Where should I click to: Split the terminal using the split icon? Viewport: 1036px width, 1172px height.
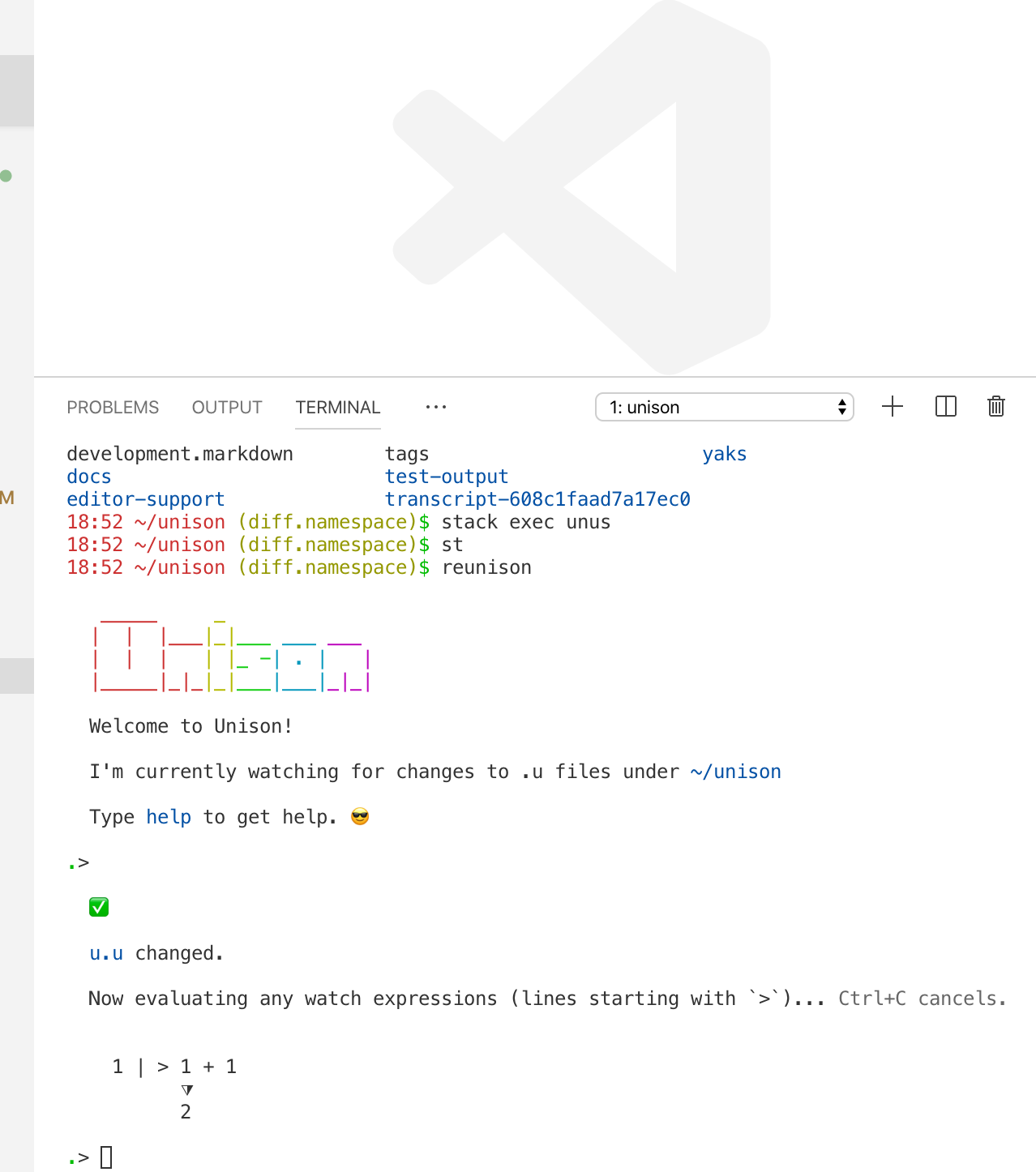pyautogui.click(x=945, y=407)
